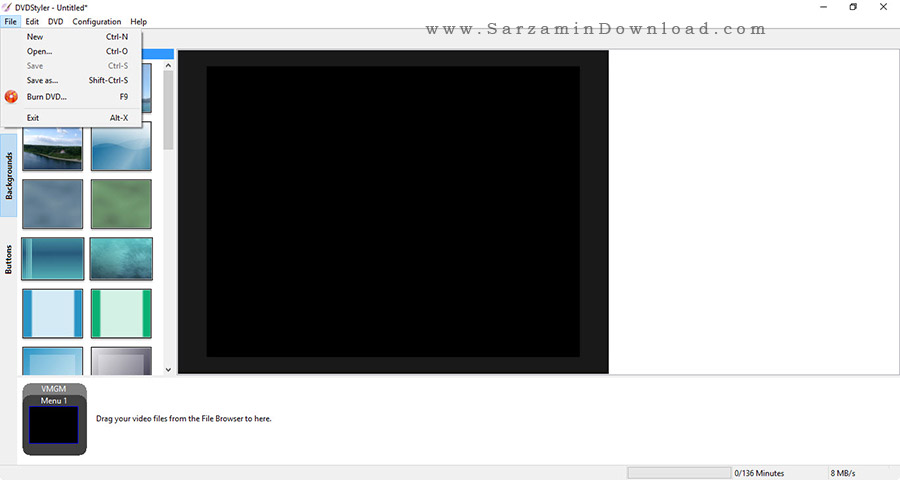The height and width of the screenshot is (480, 900).
Task: Close the DVDStyler window
Action: pyautogui.click(x=883, y=7)
